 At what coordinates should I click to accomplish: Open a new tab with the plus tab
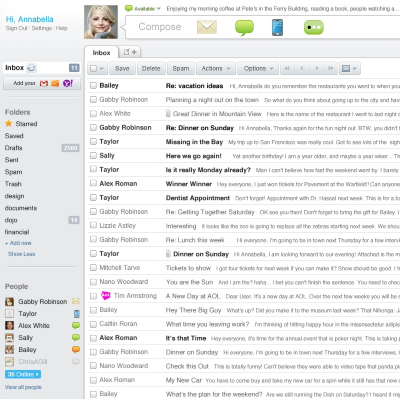(130, 52)
